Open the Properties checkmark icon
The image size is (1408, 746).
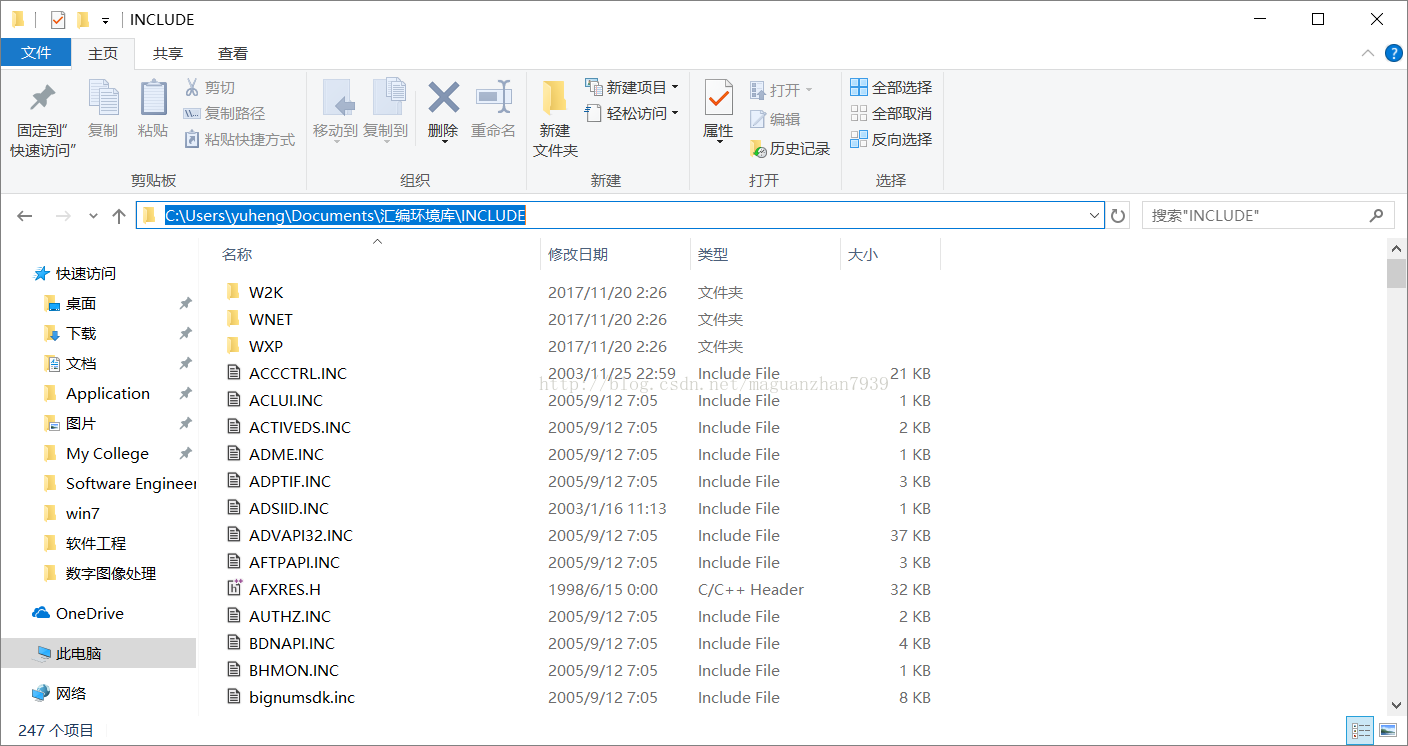(718, 98)
